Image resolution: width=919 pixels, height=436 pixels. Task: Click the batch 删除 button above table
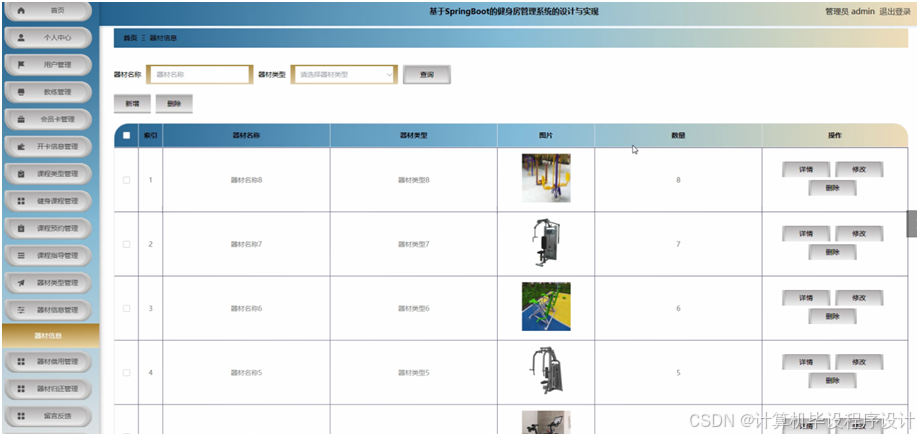174,104
